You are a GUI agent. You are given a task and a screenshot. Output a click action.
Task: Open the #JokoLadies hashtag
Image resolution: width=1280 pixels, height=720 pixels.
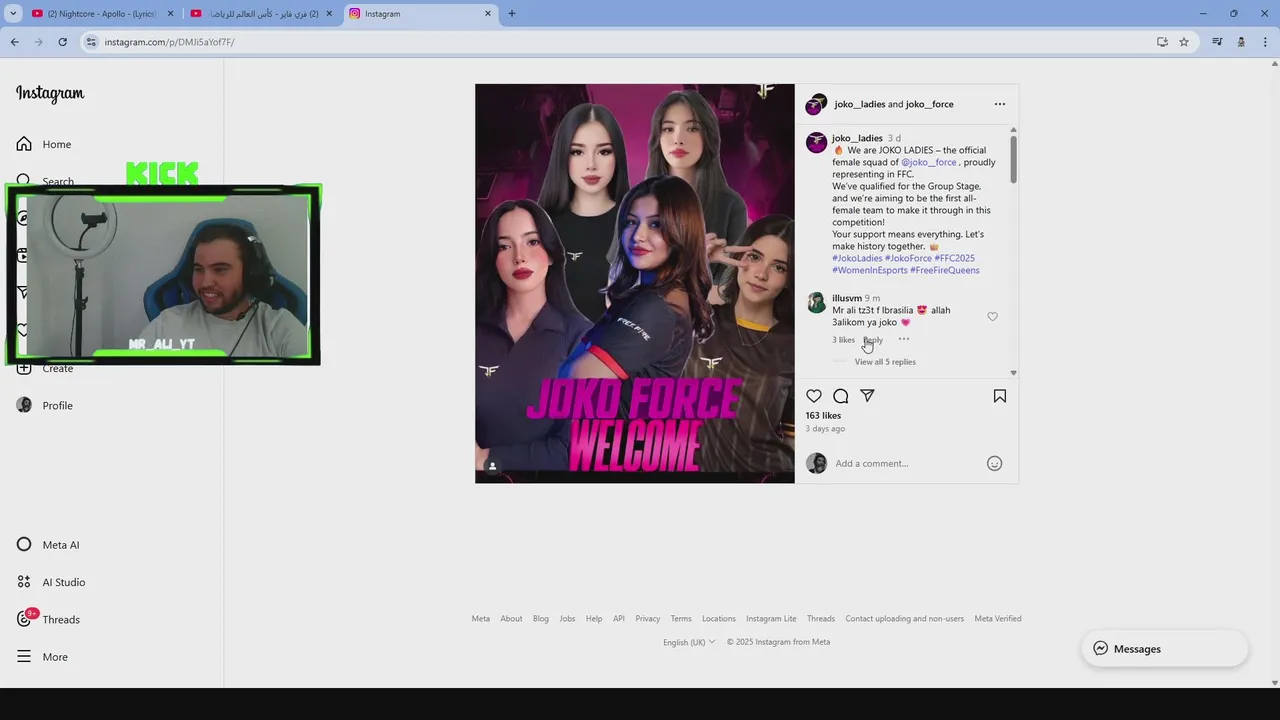click(x=857, y=258)
